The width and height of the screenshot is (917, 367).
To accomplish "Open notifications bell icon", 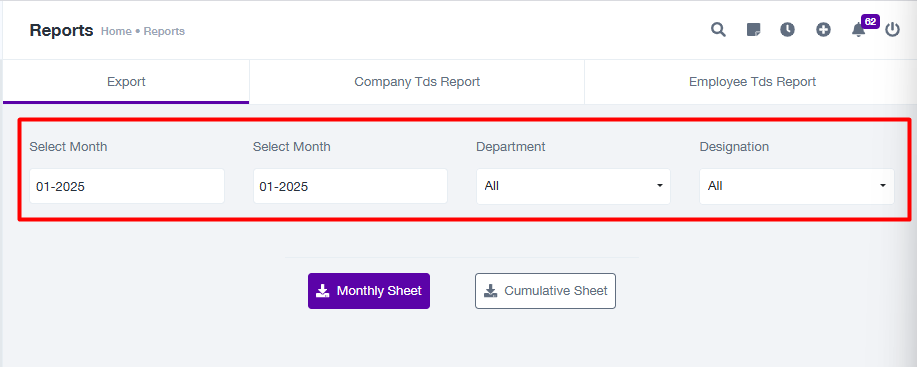I will click(x=858, y=30).
